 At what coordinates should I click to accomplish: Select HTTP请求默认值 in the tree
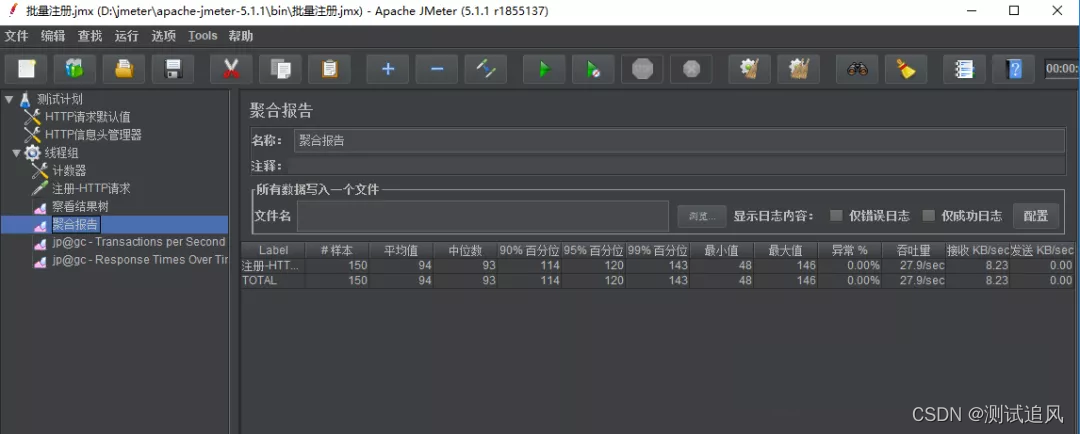pos(87,117)
